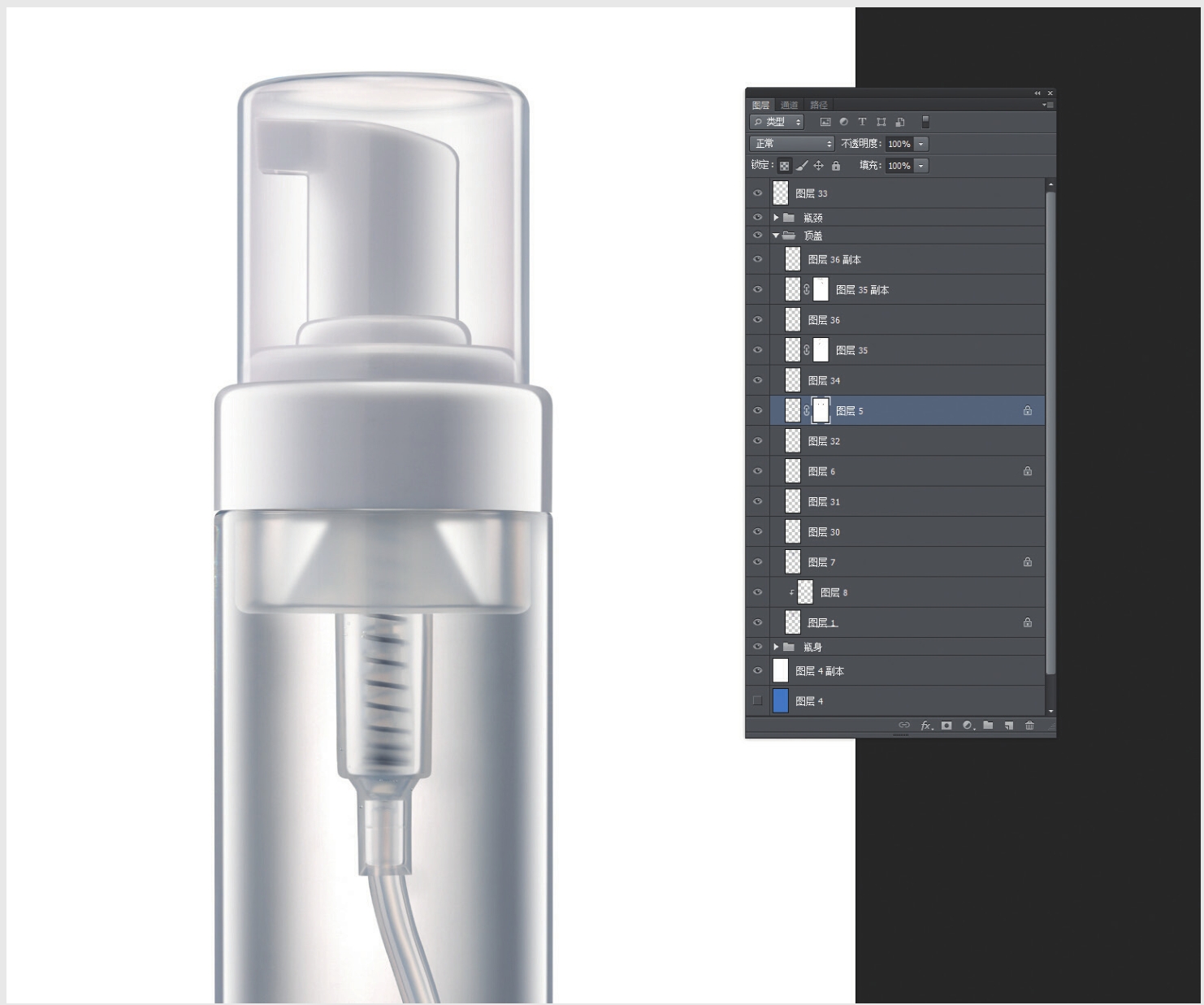Select the 图层 32 layer
This screenshot has height=1005, width=1204.
coord(894,441)
